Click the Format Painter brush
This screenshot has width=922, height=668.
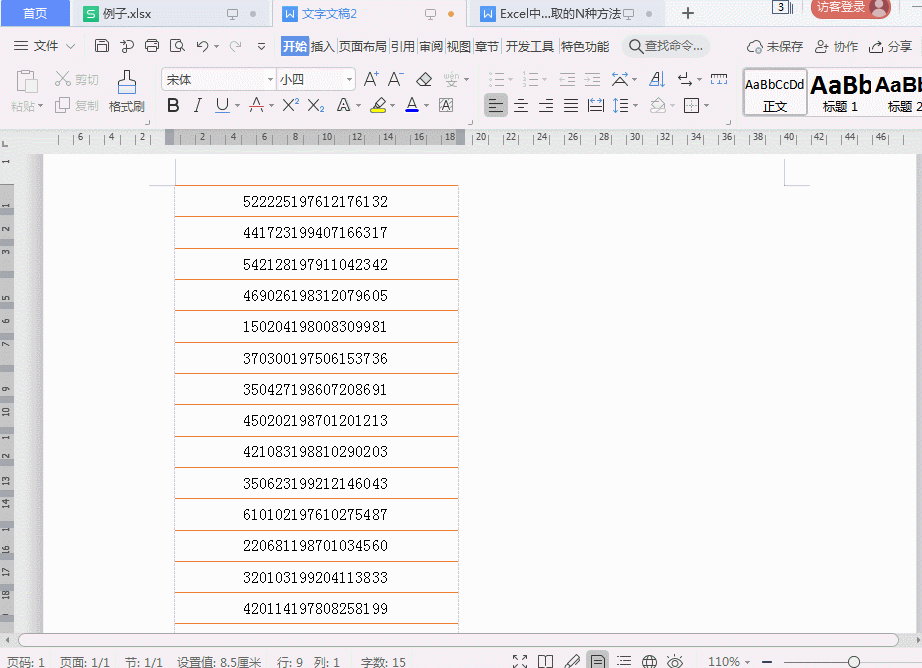click(x=126, y=91)
